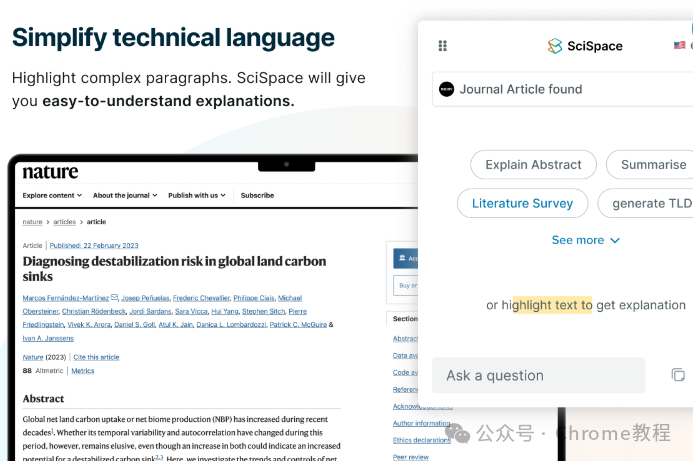This screenshot has height=461, width=693.
Task: Open author Christian Rödenbeck link
Action: pos(94,312)
